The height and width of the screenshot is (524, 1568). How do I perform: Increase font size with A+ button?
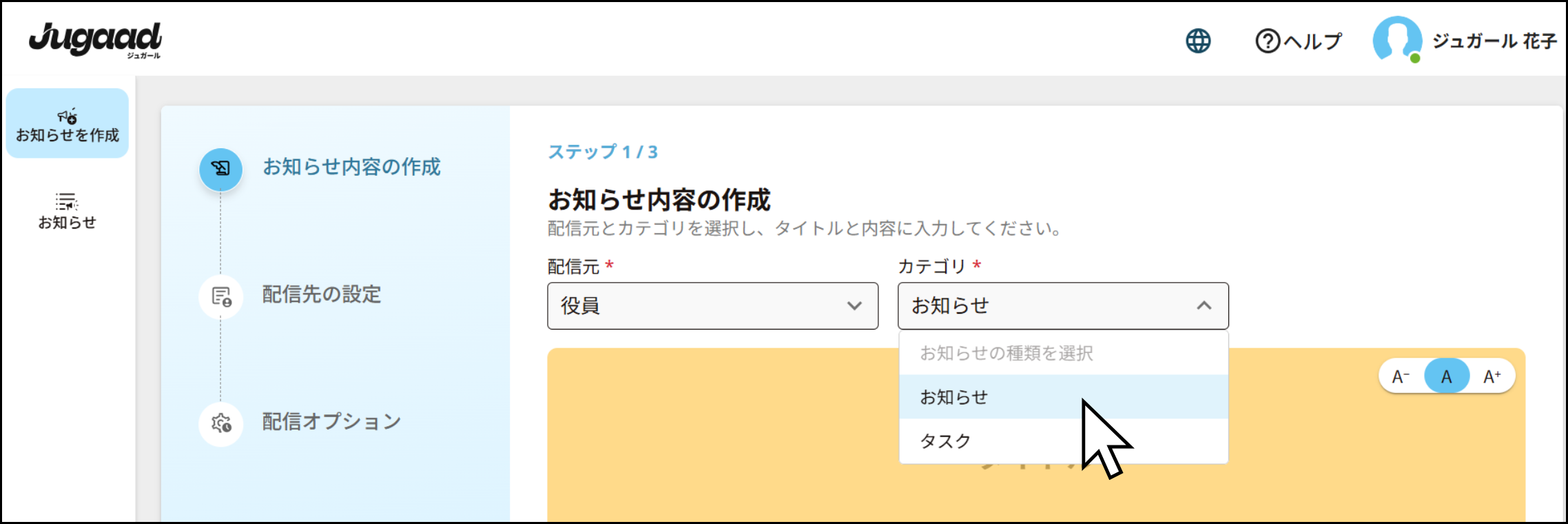(1492, 376)
